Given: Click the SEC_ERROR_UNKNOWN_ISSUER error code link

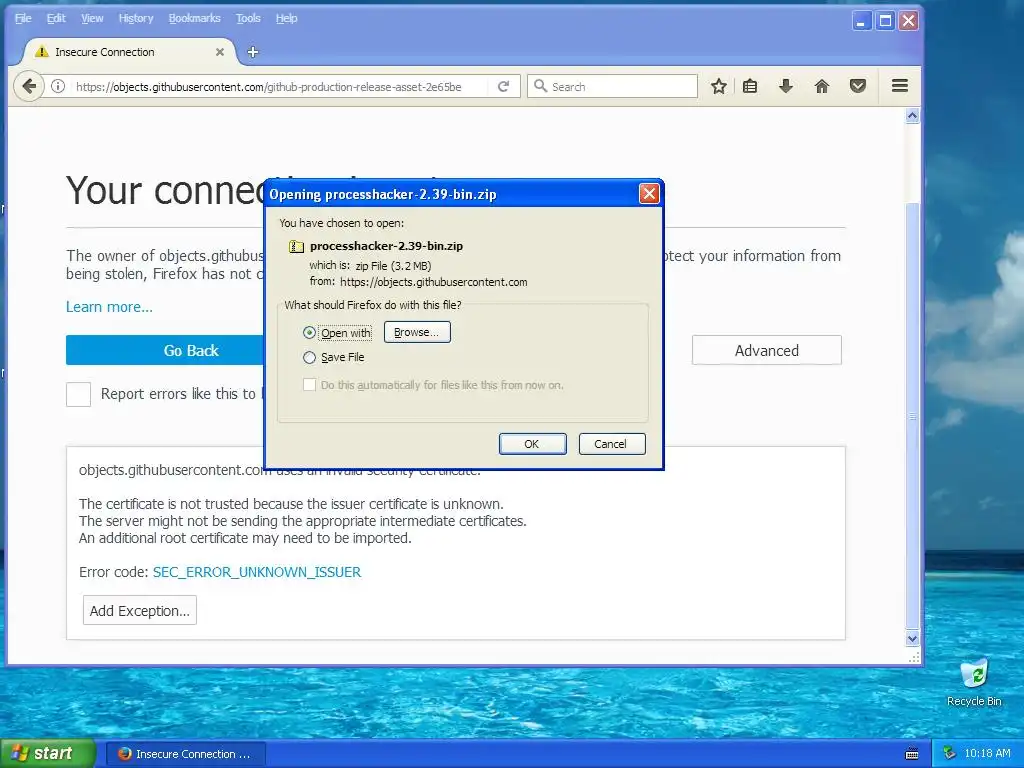Looking at the screenshot, I should (257, 572).
